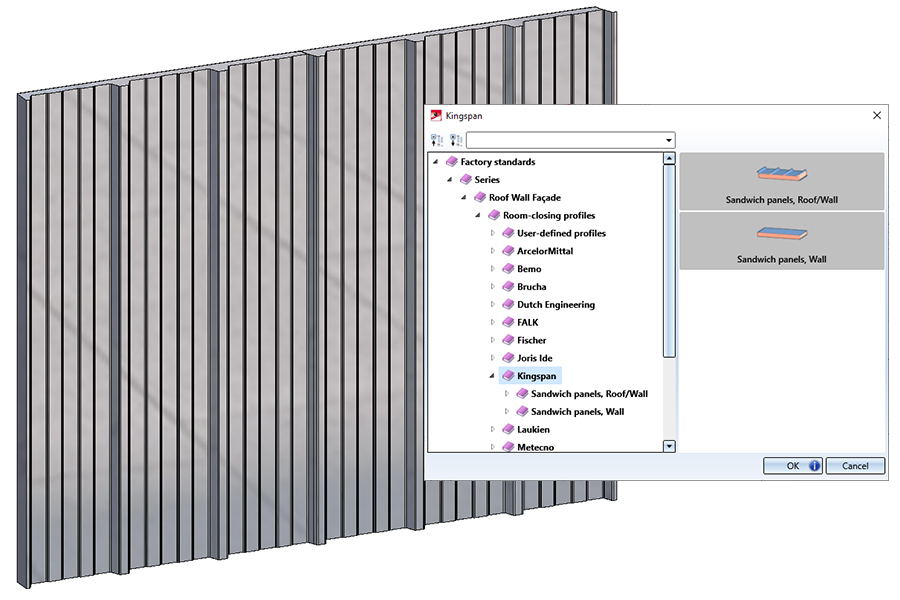Image resolution: width=900 pixels, height=600 pixels.
Task: Click the book icon next to Fischer
Action: [x=508, y=340]
